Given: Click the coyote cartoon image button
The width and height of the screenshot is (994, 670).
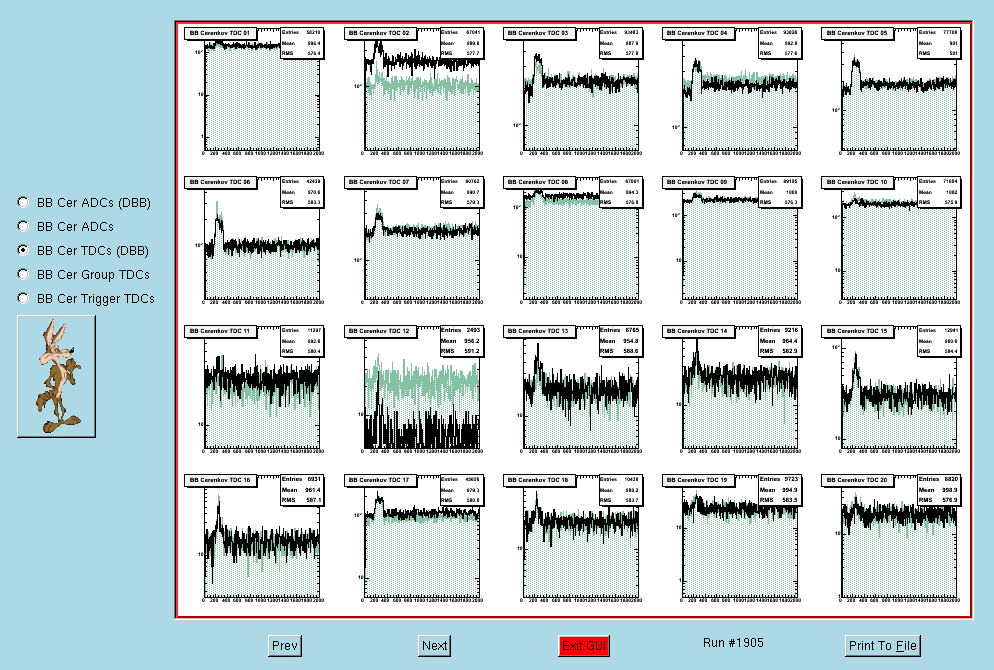Looking at the screenshot, I should (56, 377).
